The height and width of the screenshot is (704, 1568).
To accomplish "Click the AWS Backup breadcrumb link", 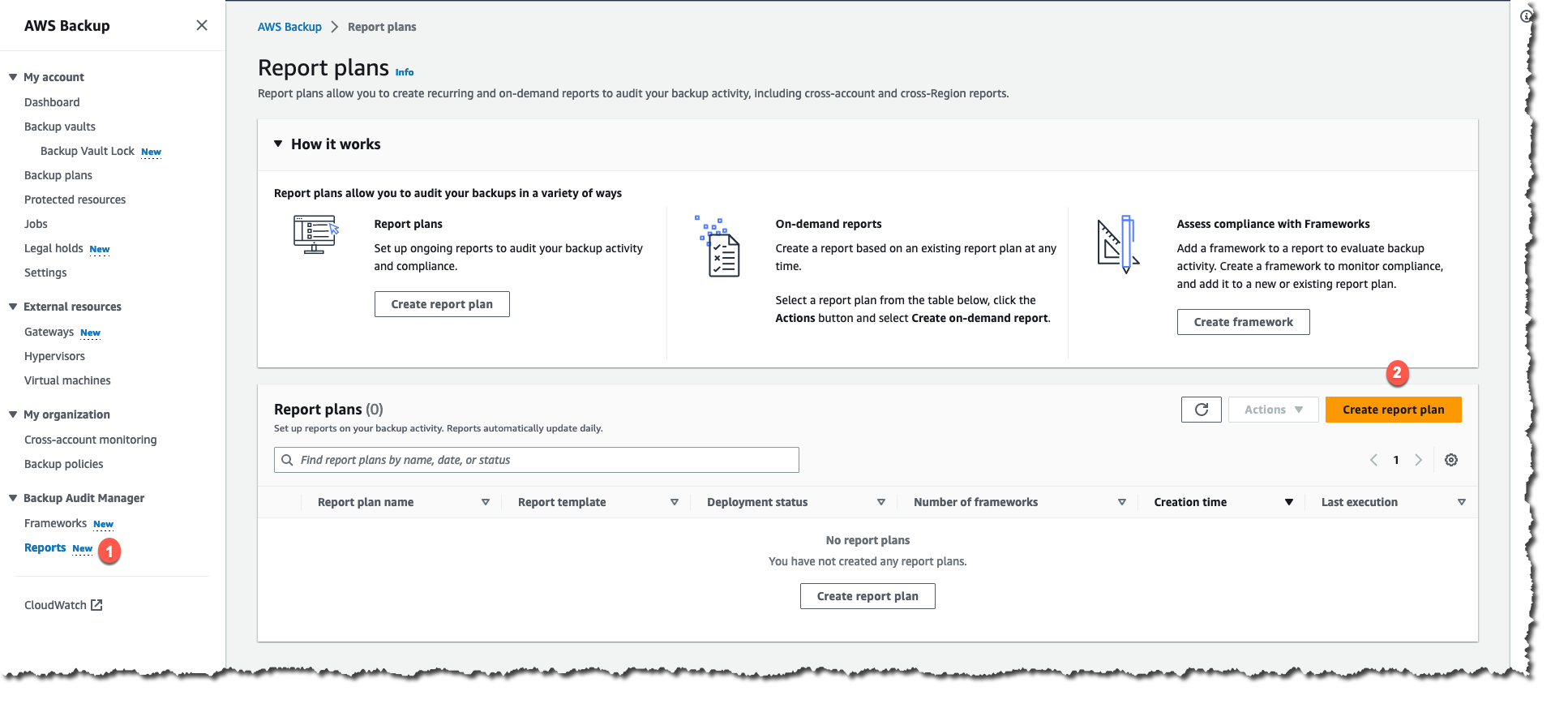I will pos(289,27).
